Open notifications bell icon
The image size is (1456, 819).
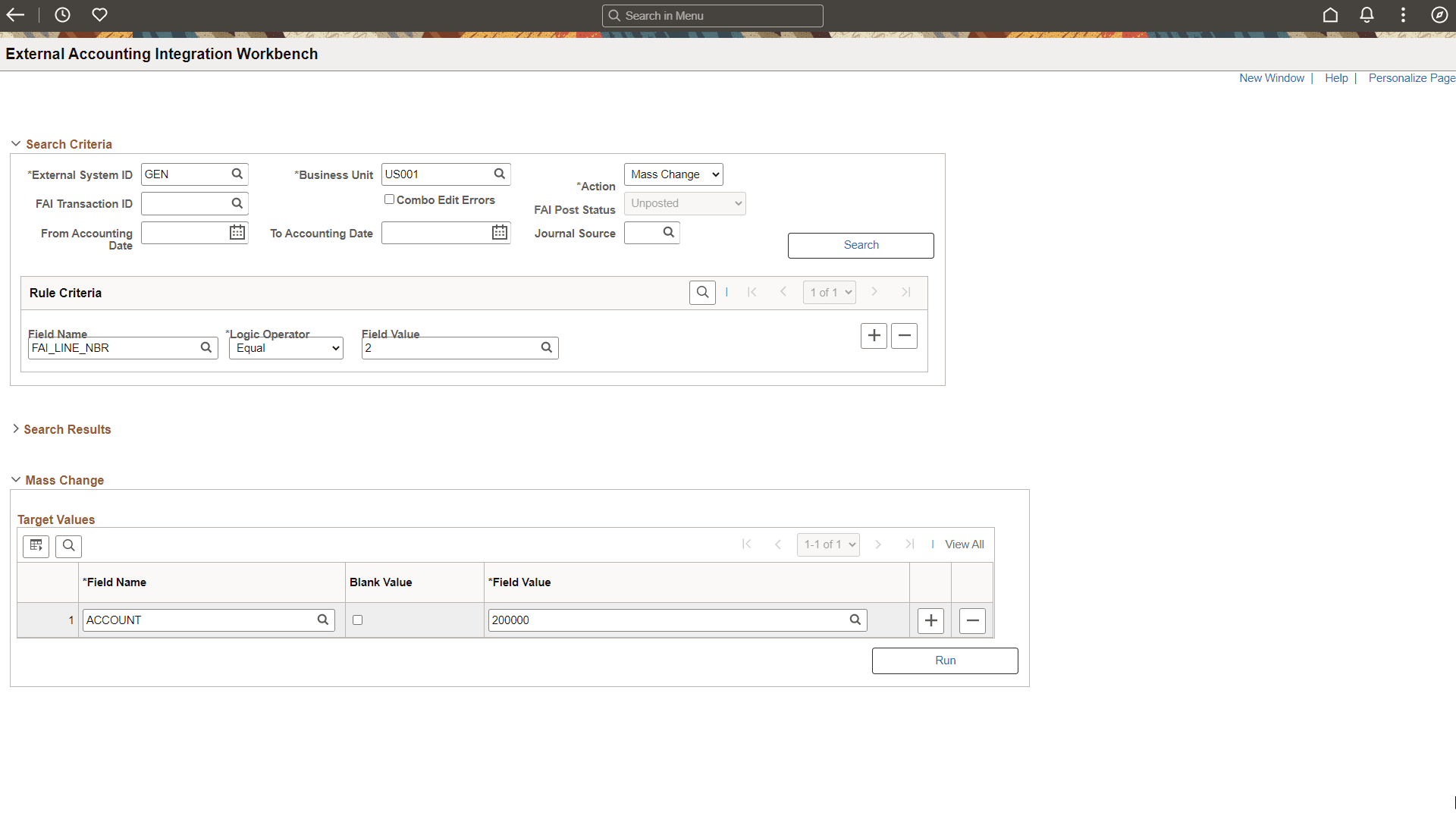[x=1367, y=15]
